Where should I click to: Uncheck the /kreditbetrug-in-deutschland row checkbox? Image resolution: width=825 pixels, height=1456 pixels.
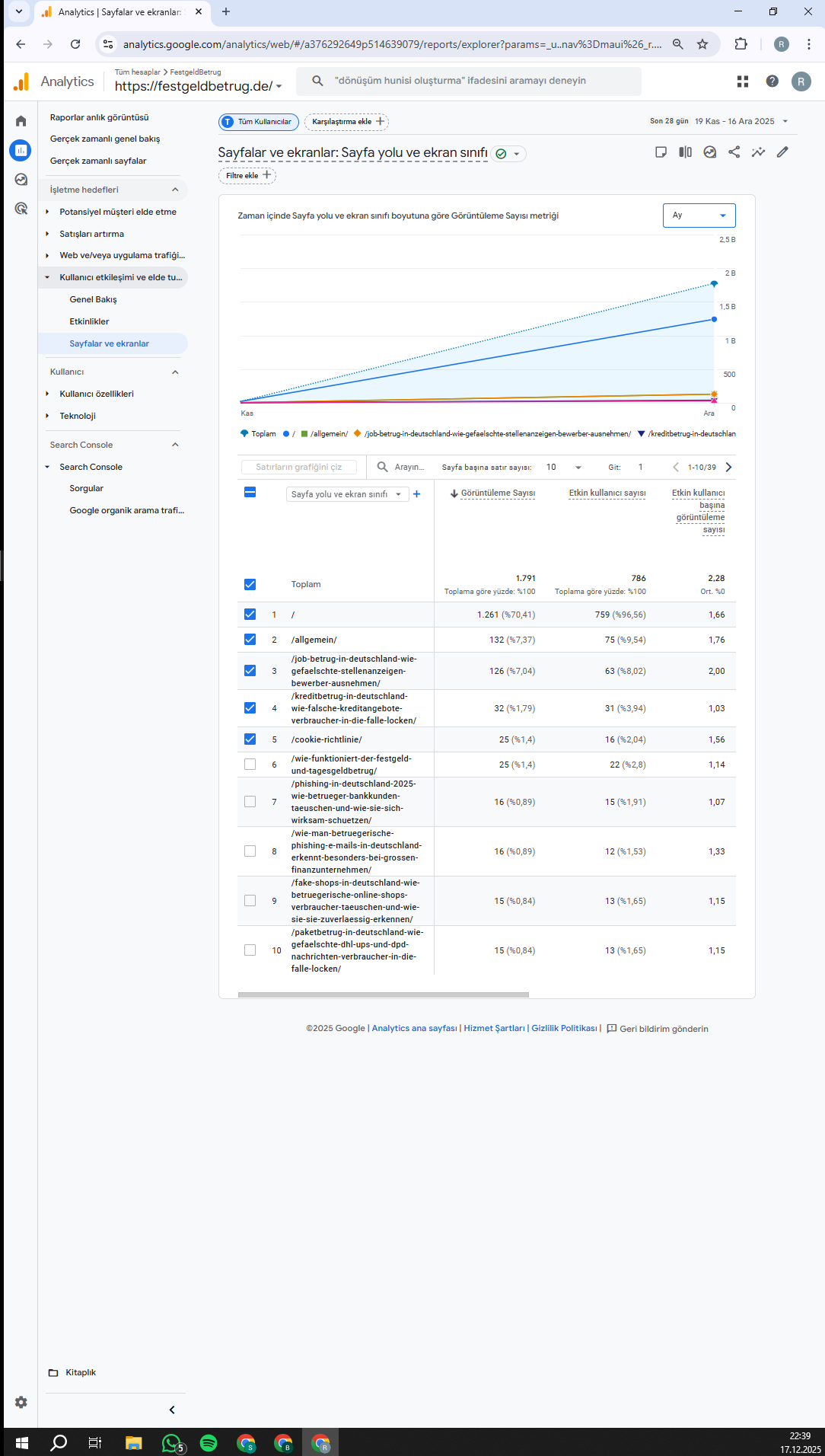tap(250, 708)
